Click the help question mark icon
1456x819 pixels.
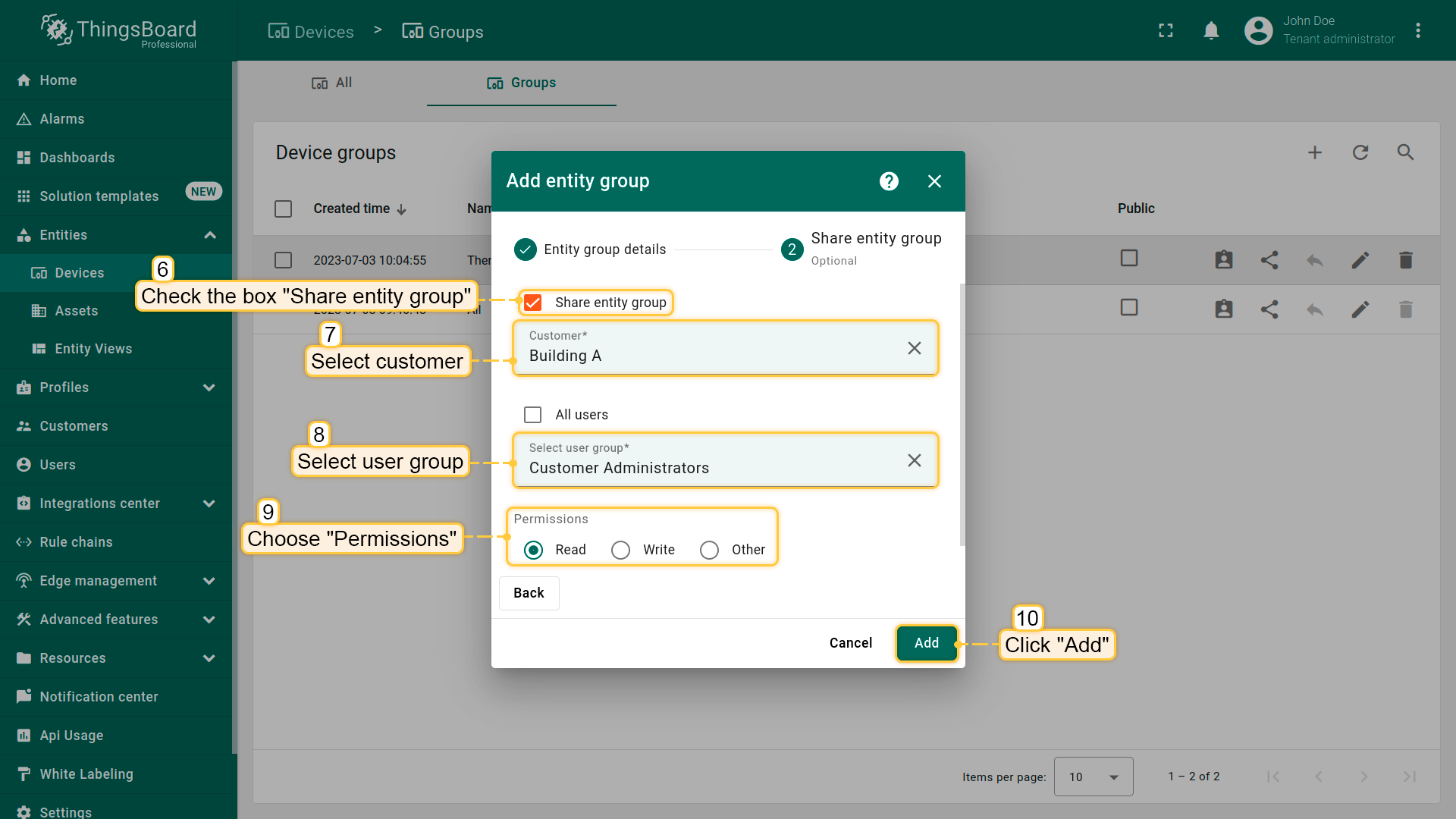tap(889, 181)
